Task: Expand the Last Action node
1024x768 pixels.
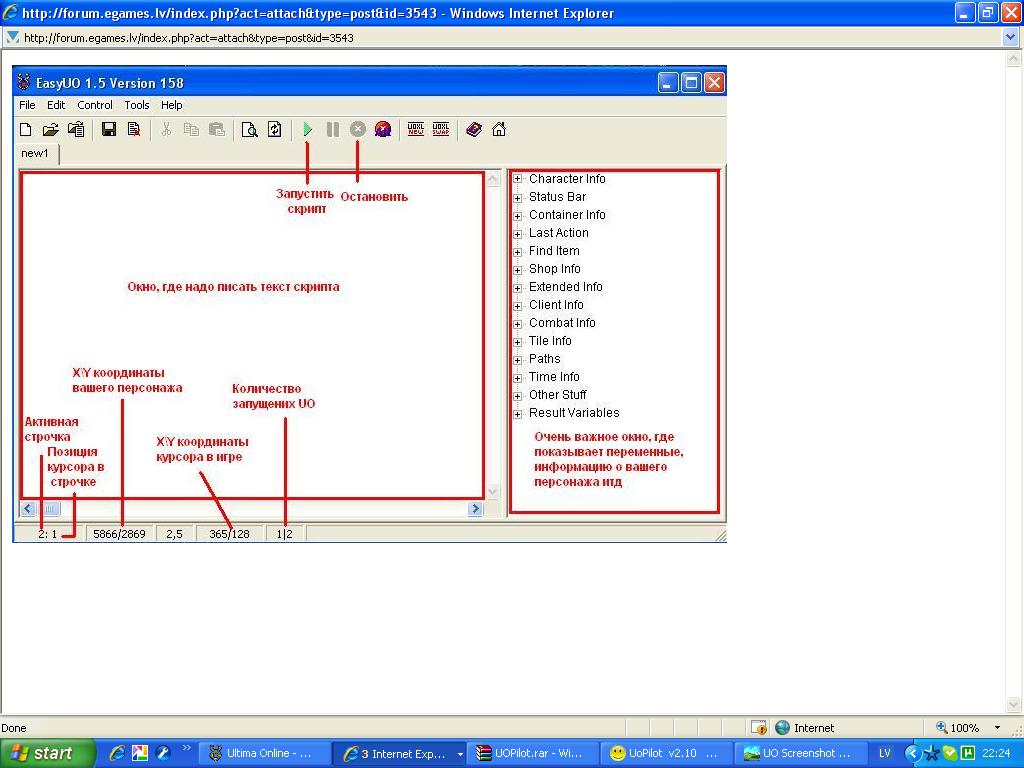Action: (x=517, y=233)
